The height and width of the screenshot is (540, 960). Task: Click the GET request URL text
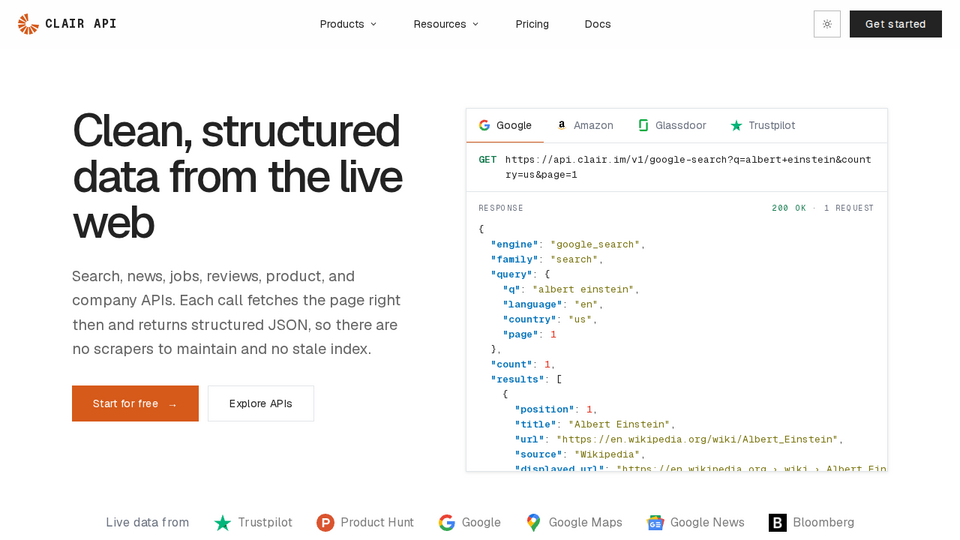pyautogui.click(x=688, y=167)
